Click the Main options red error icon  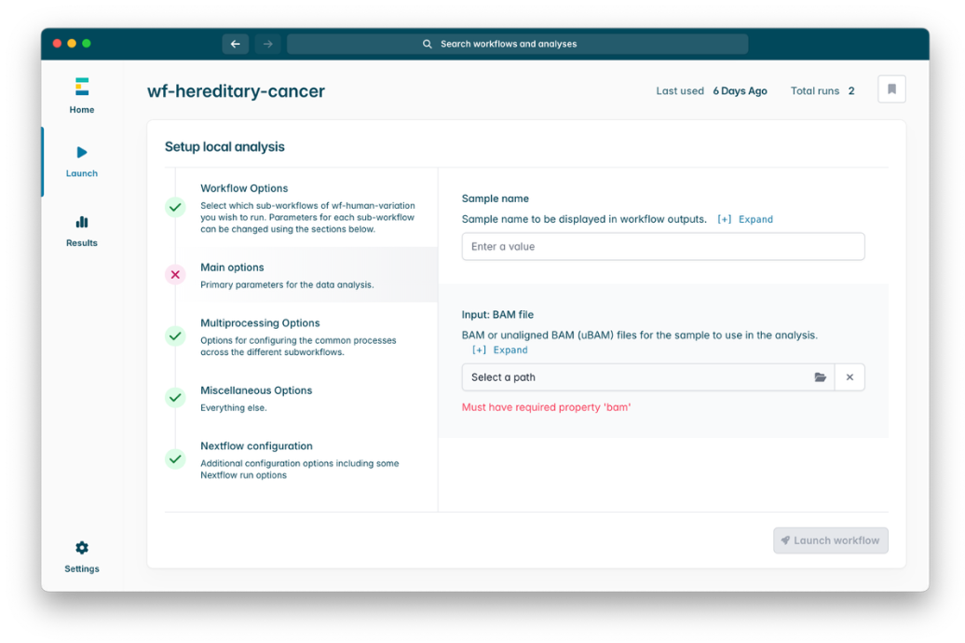175,274
